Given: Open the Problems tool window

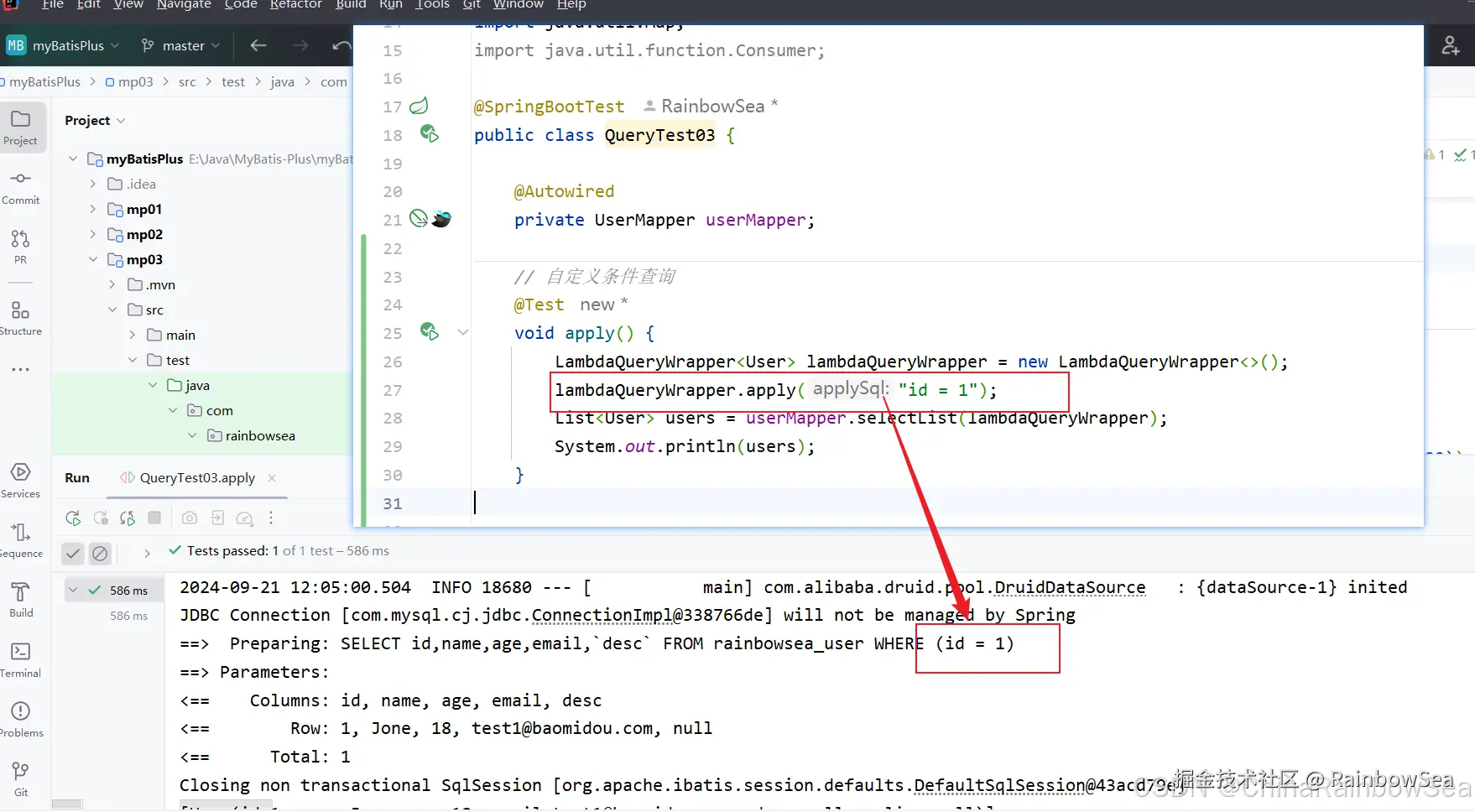Looking at the screenshot, I should [20, 720].
